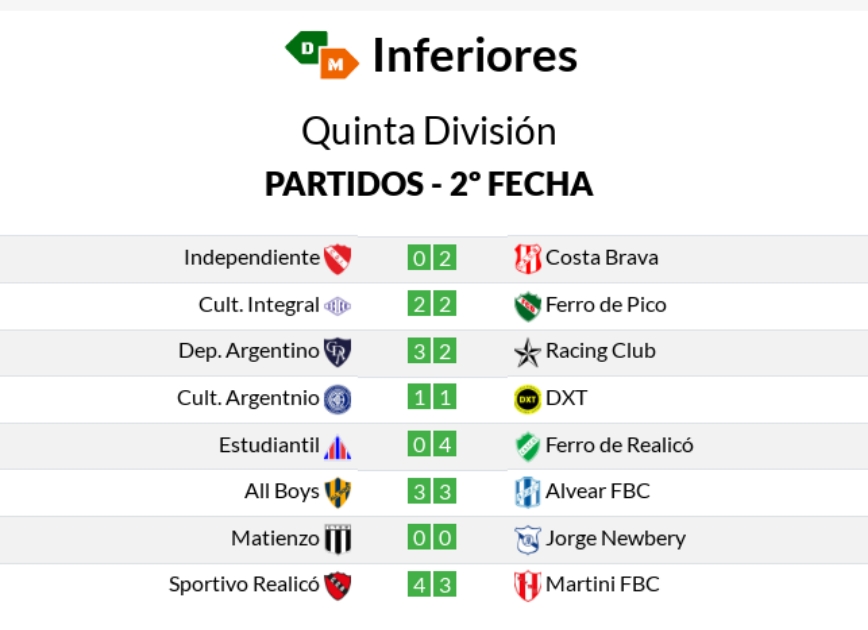The height and width of the screenshot is (630, 868).
Task: Select the Ferro de Pico crest
Action: pyautogui.click(x=527, y=305)
